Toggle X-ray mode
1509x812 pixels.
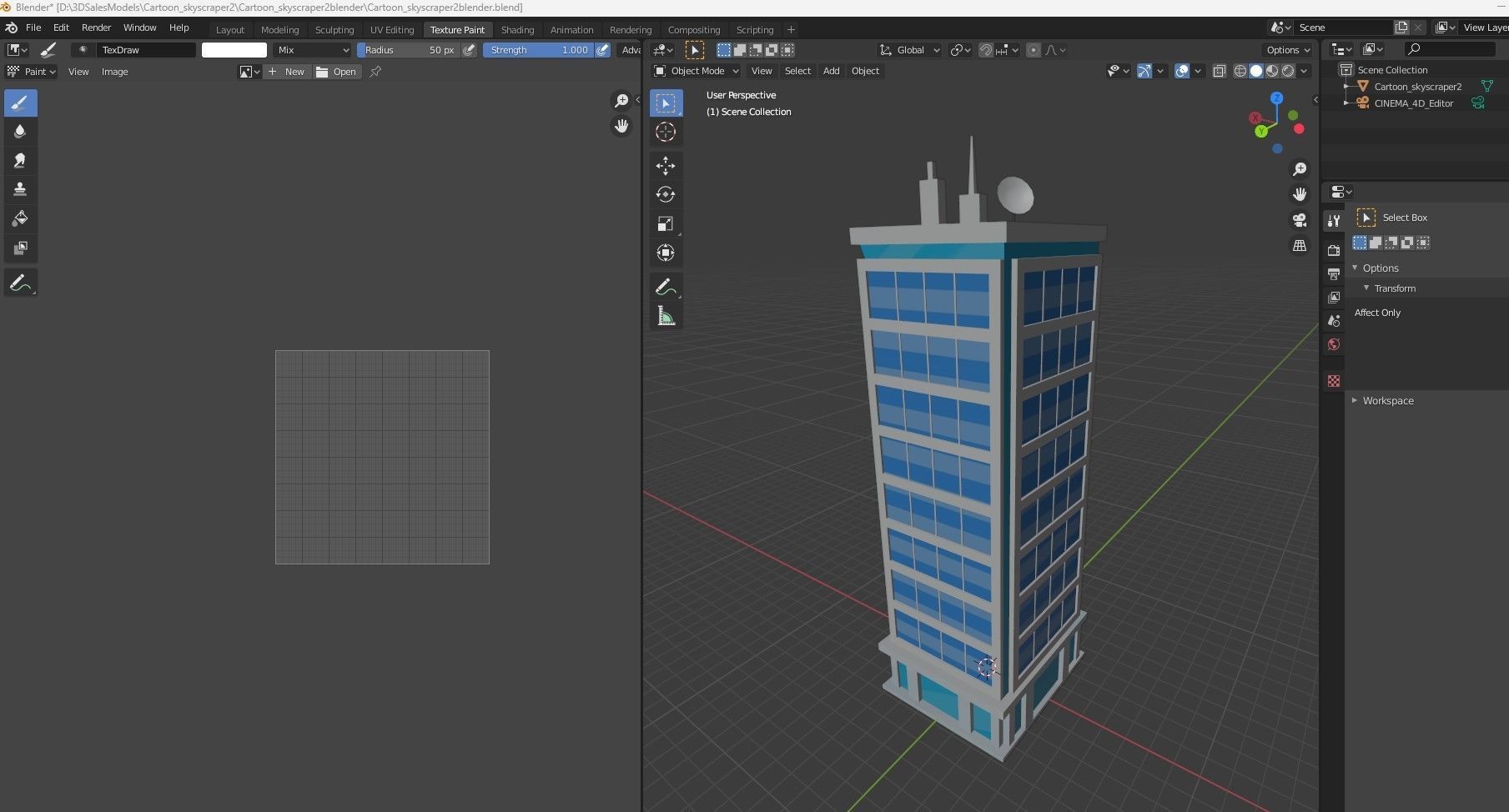pos(1219,71)
